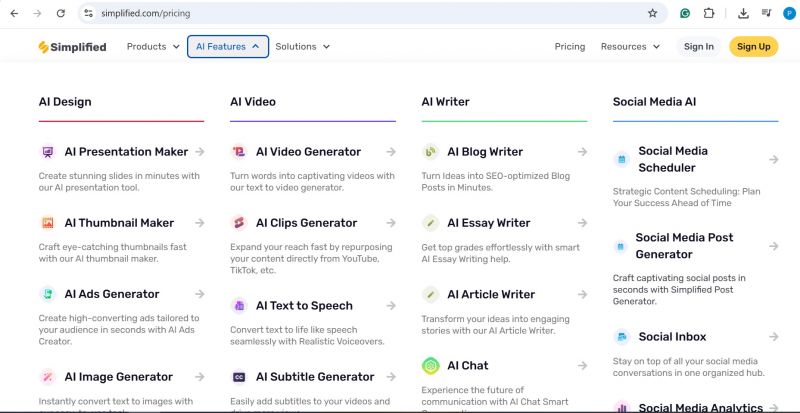Go back using browser back arrow
Screen dimensions: 800x413
coord(14,13)
